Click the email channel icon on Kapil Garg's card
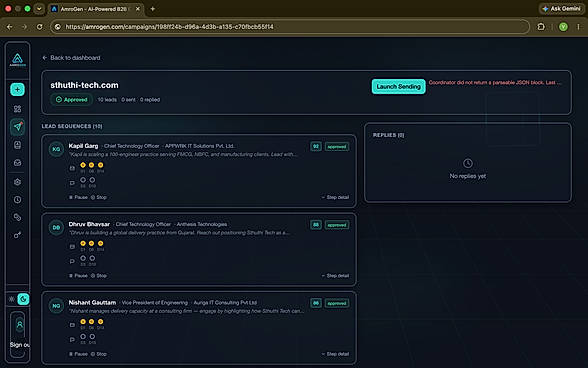The image size is (588, 368). point(72,168)
